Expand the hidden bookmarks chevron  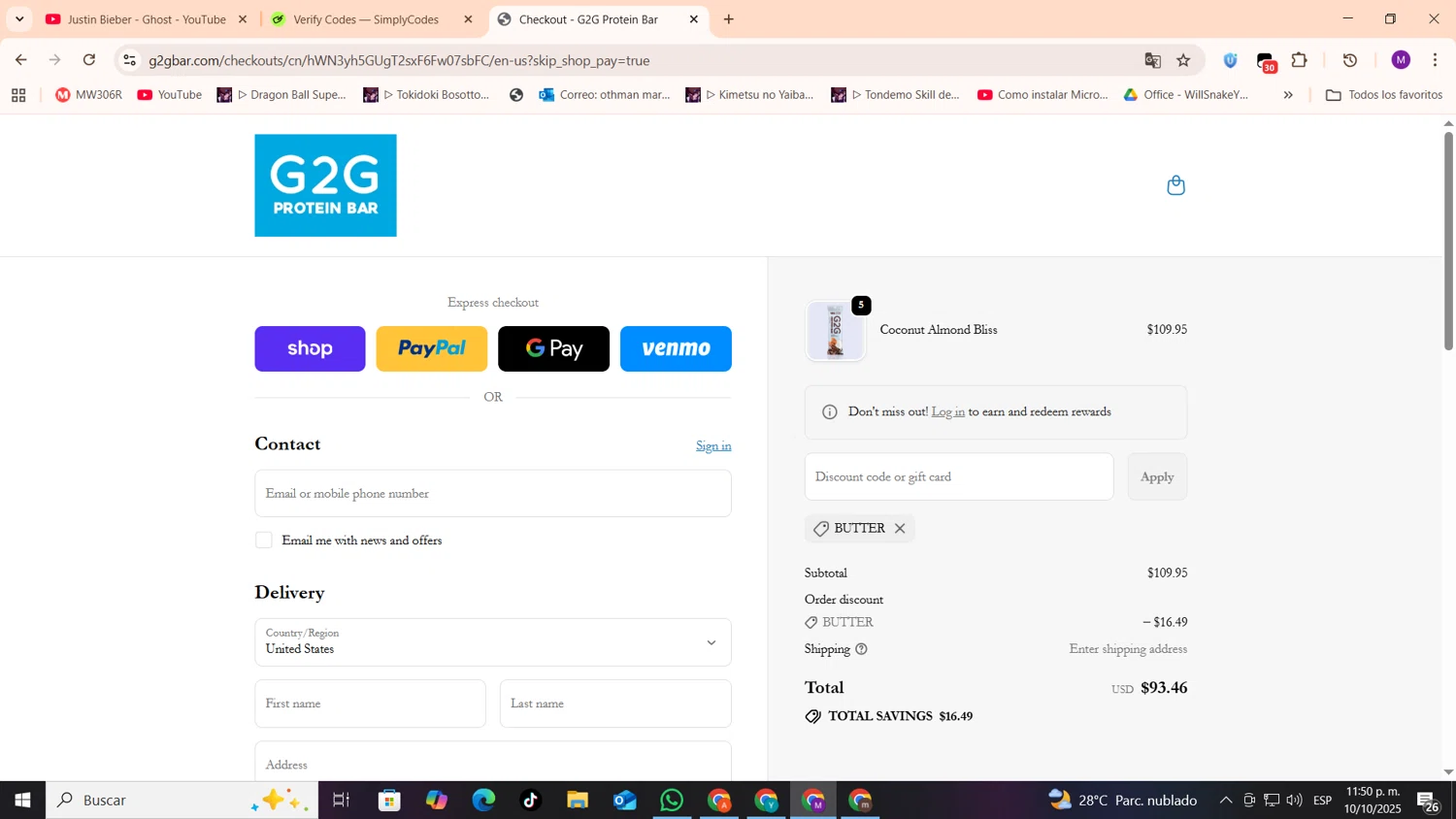(1288, 95)
